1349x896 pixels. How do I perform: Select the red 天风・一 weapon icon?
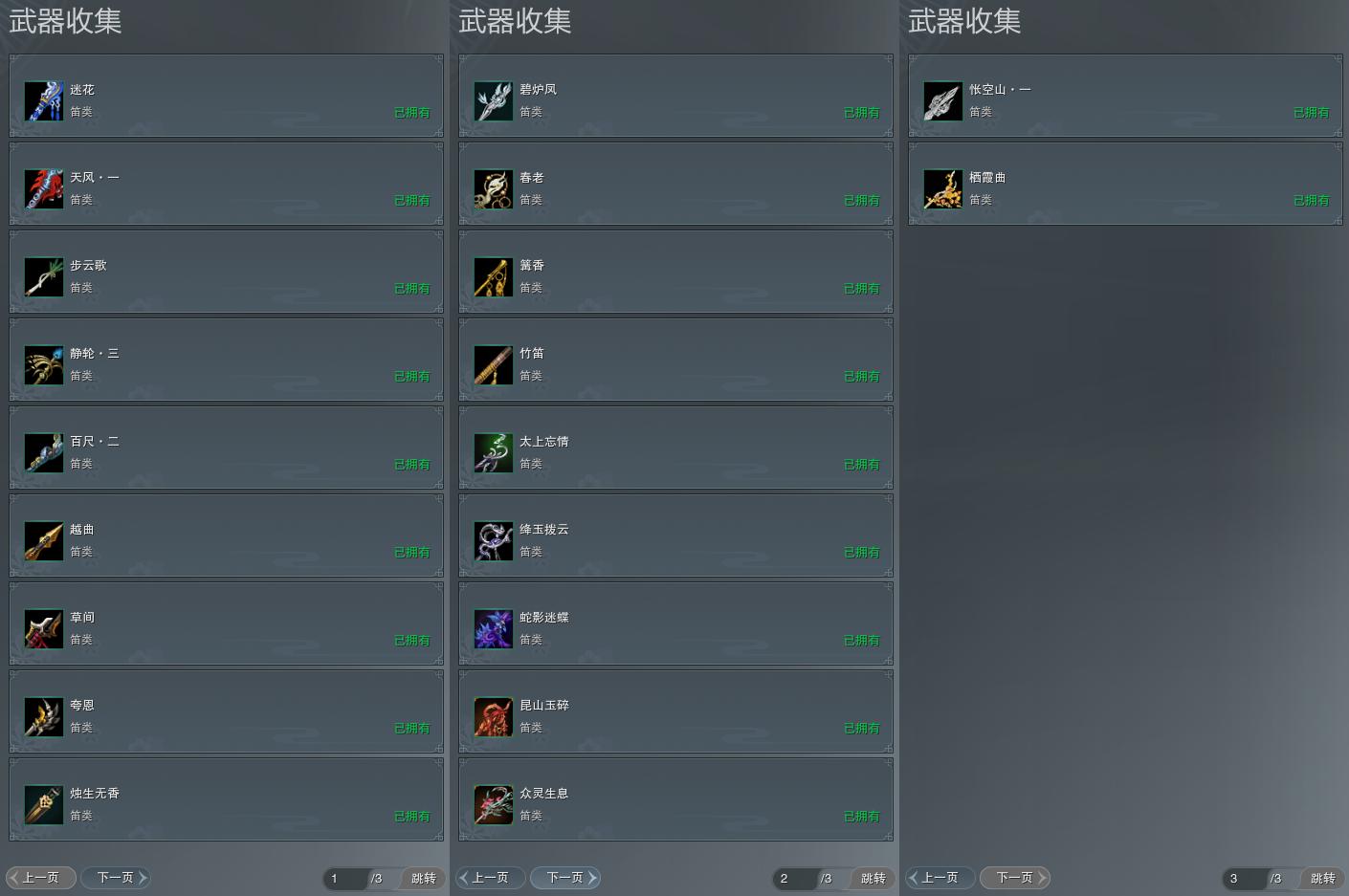click(x=44, y=188)
